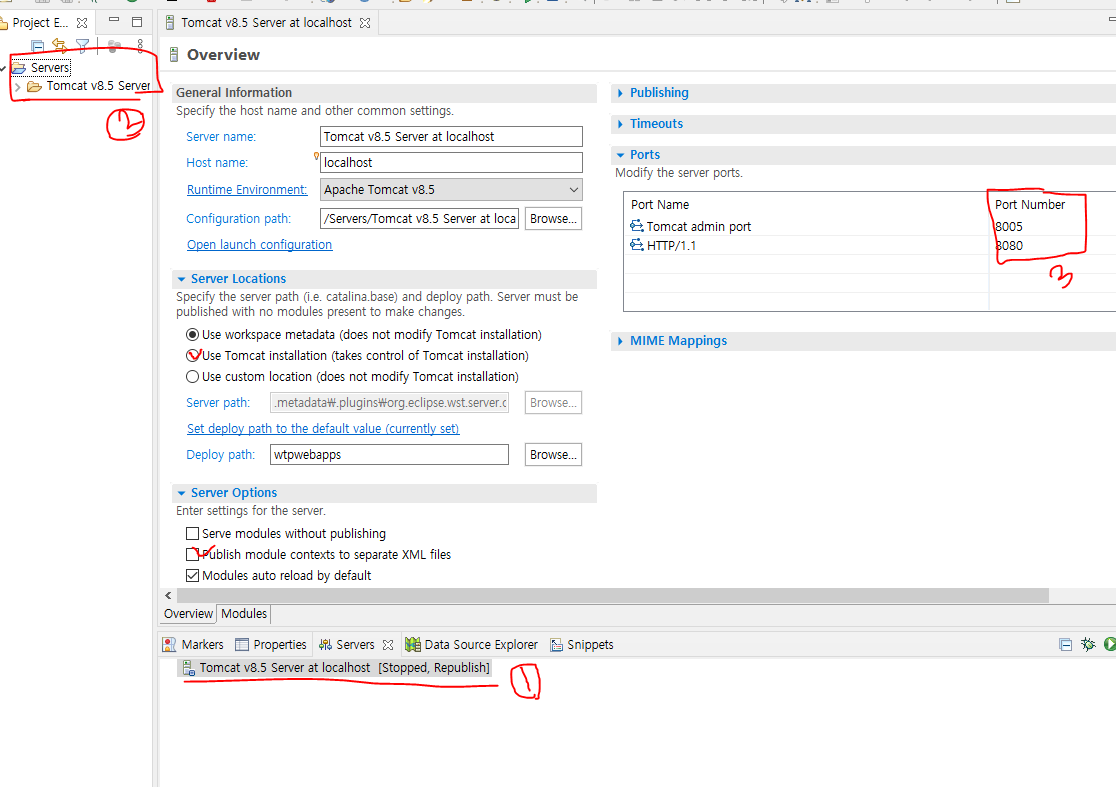
Task: Open Project Explorer view menu dots icon
Action: point(140,46)
